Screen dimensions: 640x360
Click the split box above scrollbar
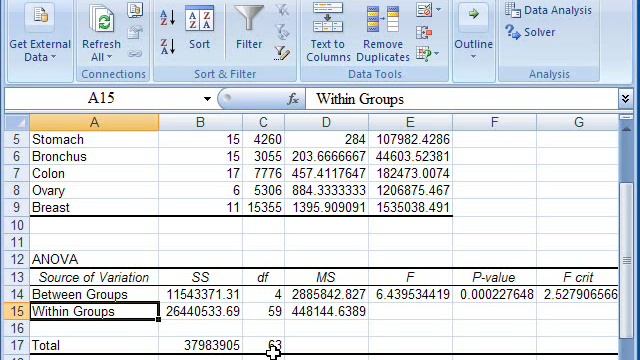pos(626,118)
